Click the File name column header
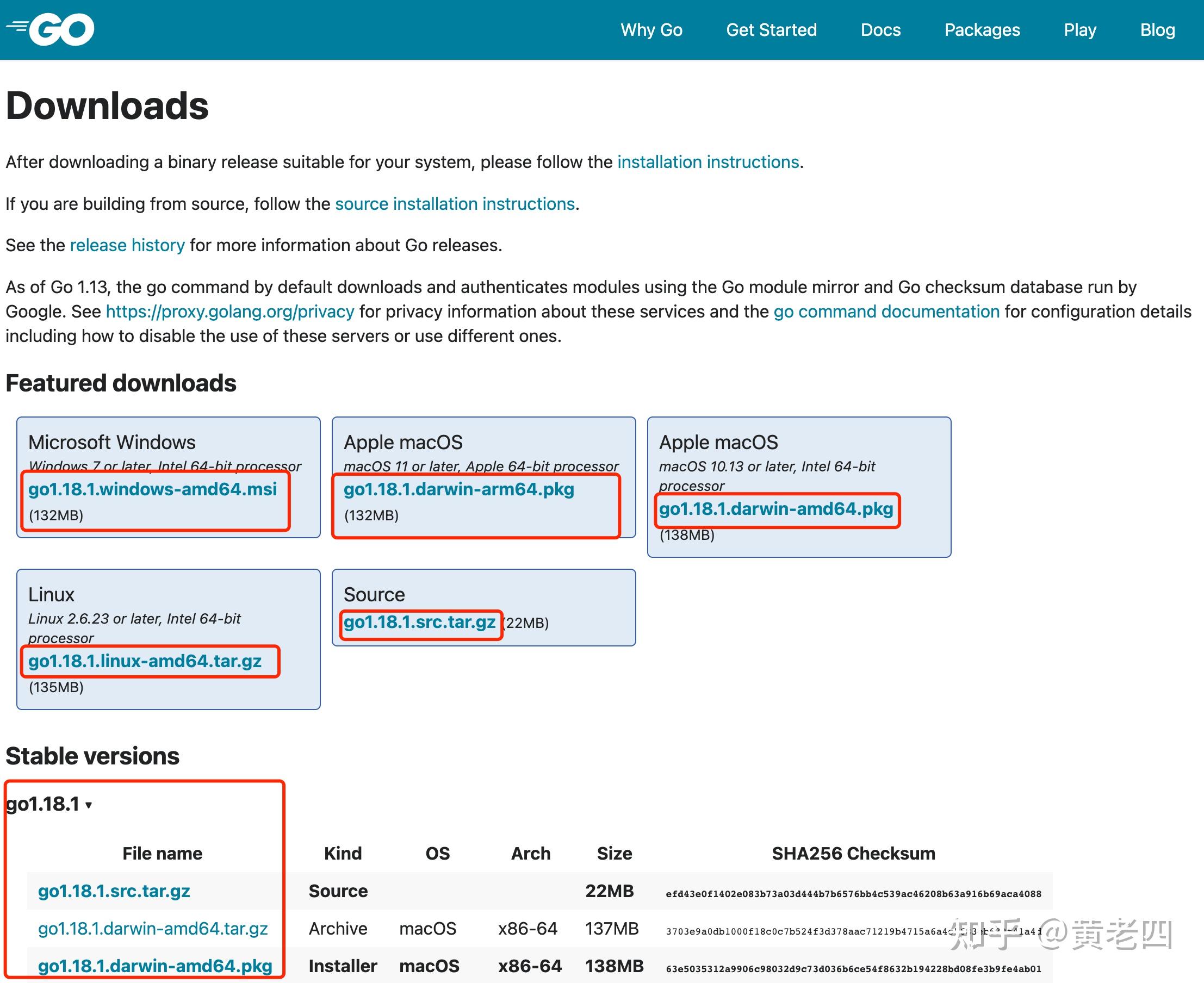 [x=163, y=854]
